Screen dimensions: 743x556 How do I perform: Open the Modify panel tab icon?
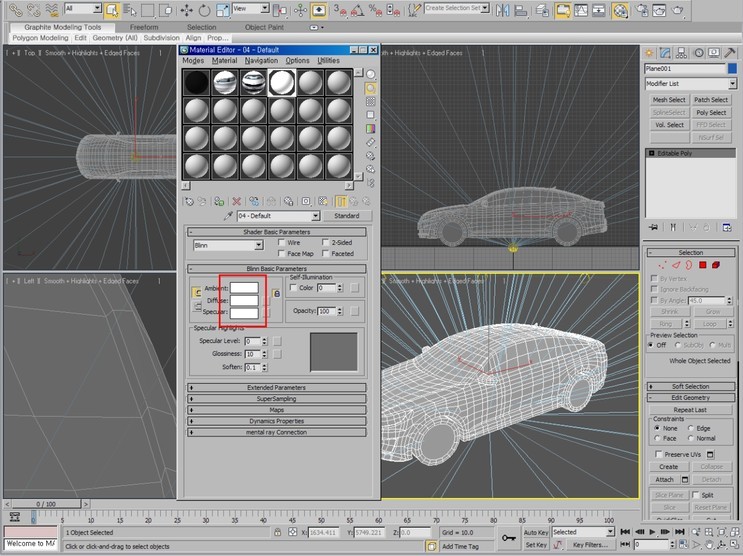click(x=665, y=53)
